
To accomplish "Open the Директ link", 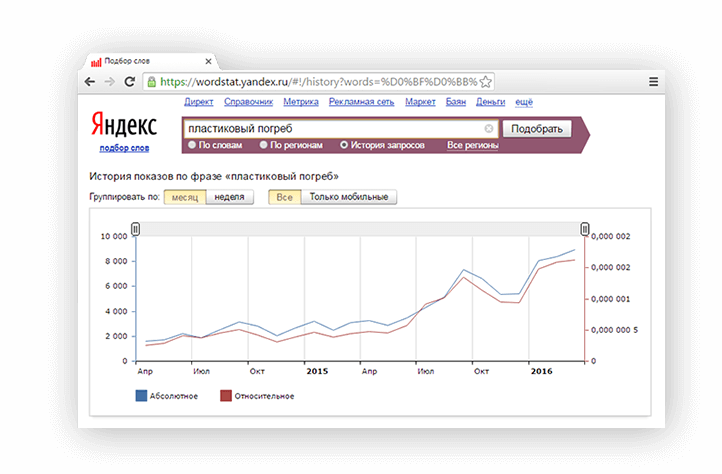I will (x=198, y=102).
